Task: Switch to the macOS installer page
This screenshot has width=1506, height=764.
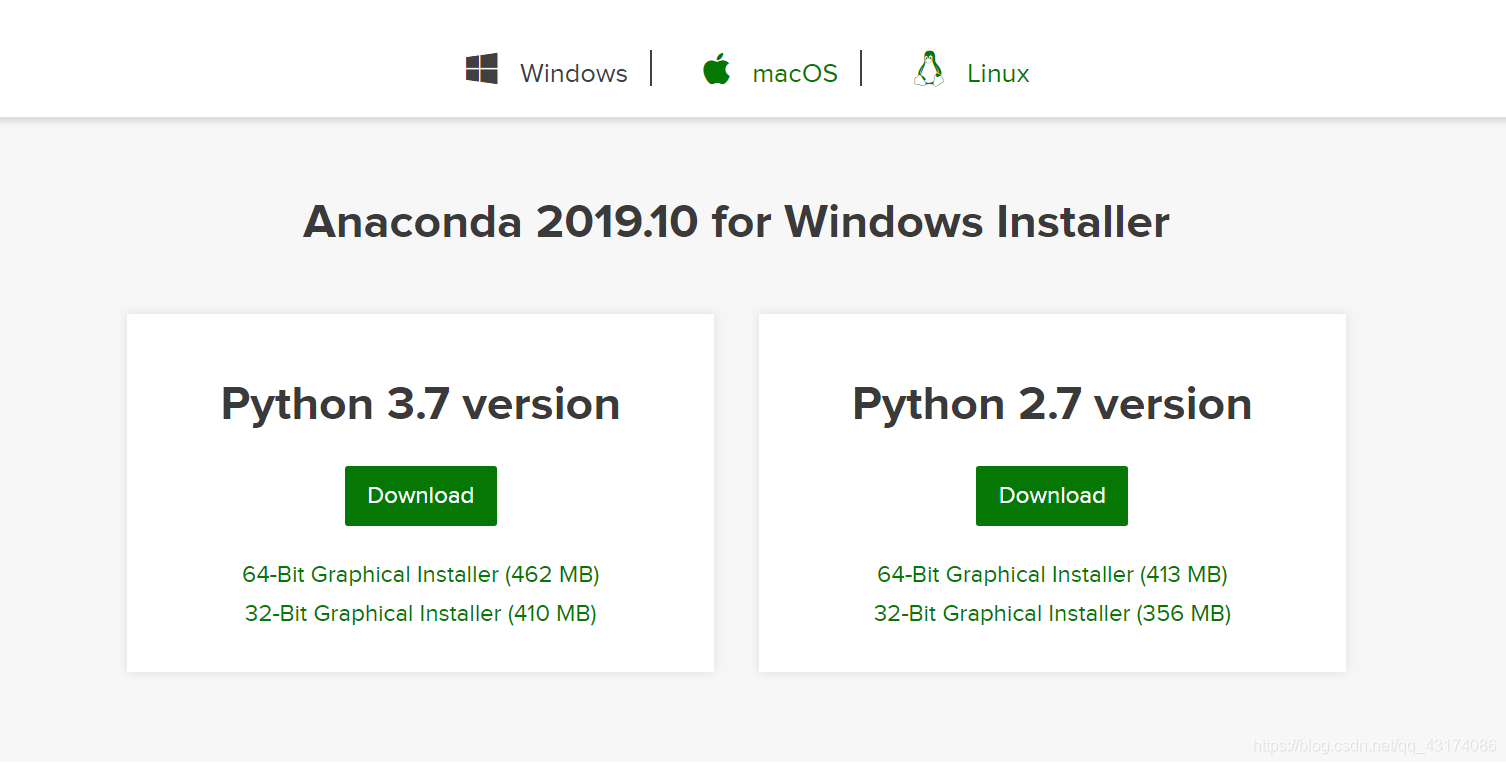Action: coord(795,71)
